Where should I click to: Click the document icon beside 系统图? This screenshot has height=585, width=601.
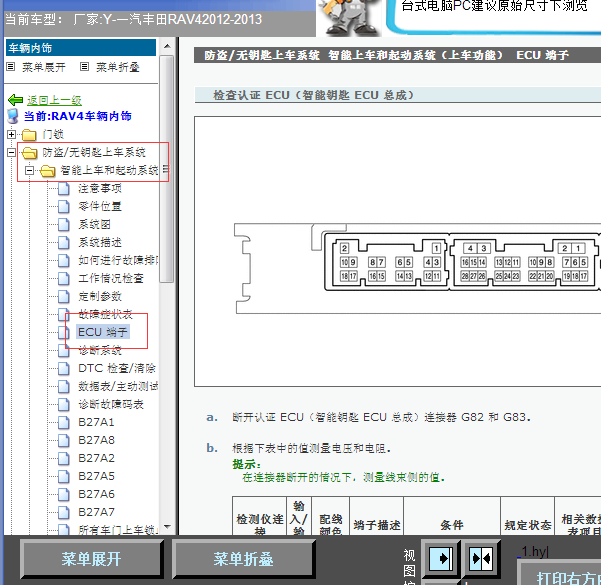64,225
